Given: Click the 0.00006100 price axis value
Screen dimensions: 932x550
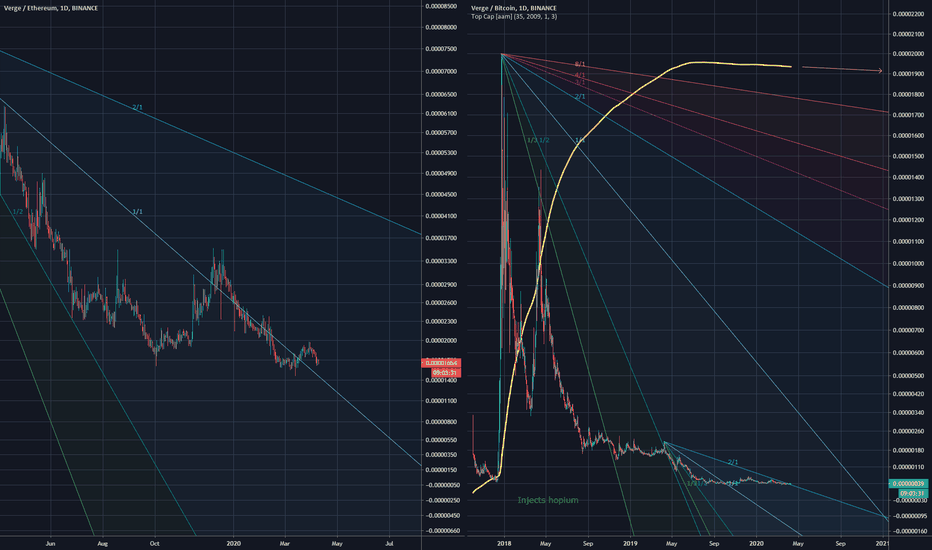Looking at the screenshot, I should pos(441,114).
